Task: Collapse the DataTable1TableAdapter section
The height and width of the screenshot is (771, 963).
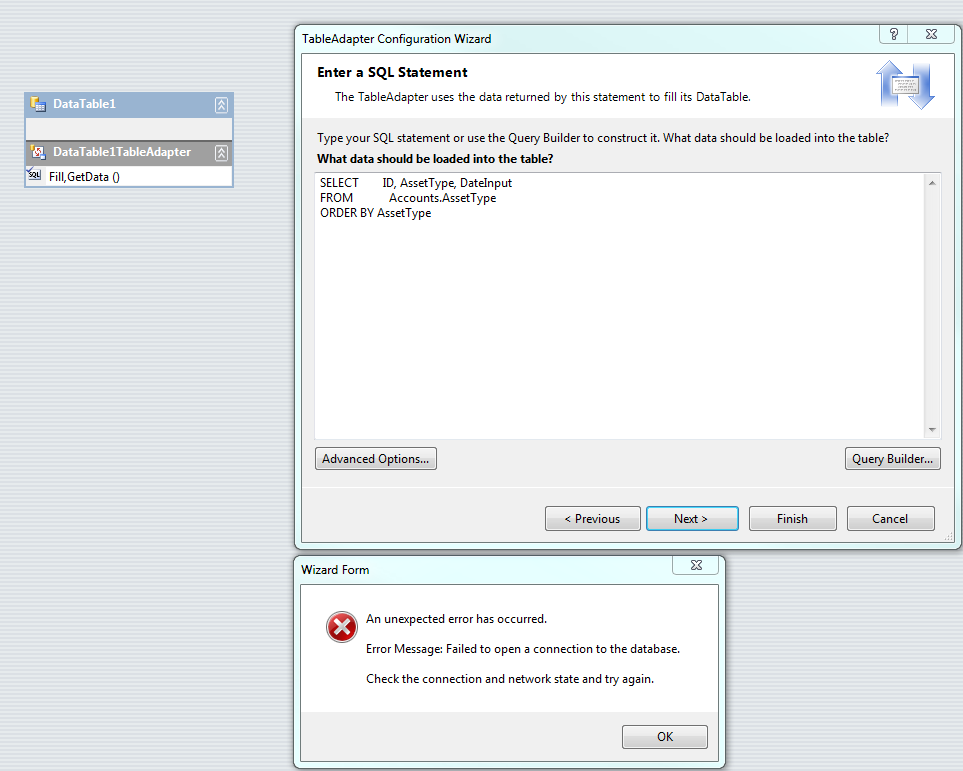Action: [221, 153]
